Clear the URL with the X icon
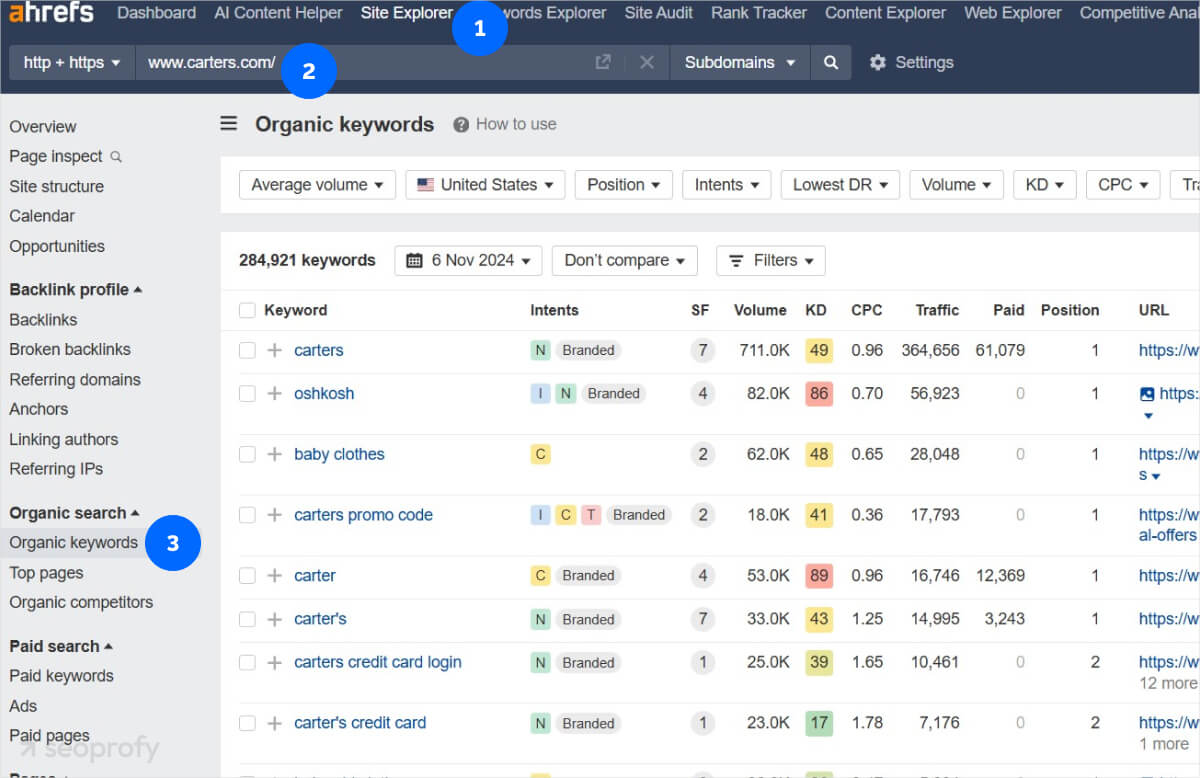The height and width of the screenshot is (778, 1200). coord(647,62)
